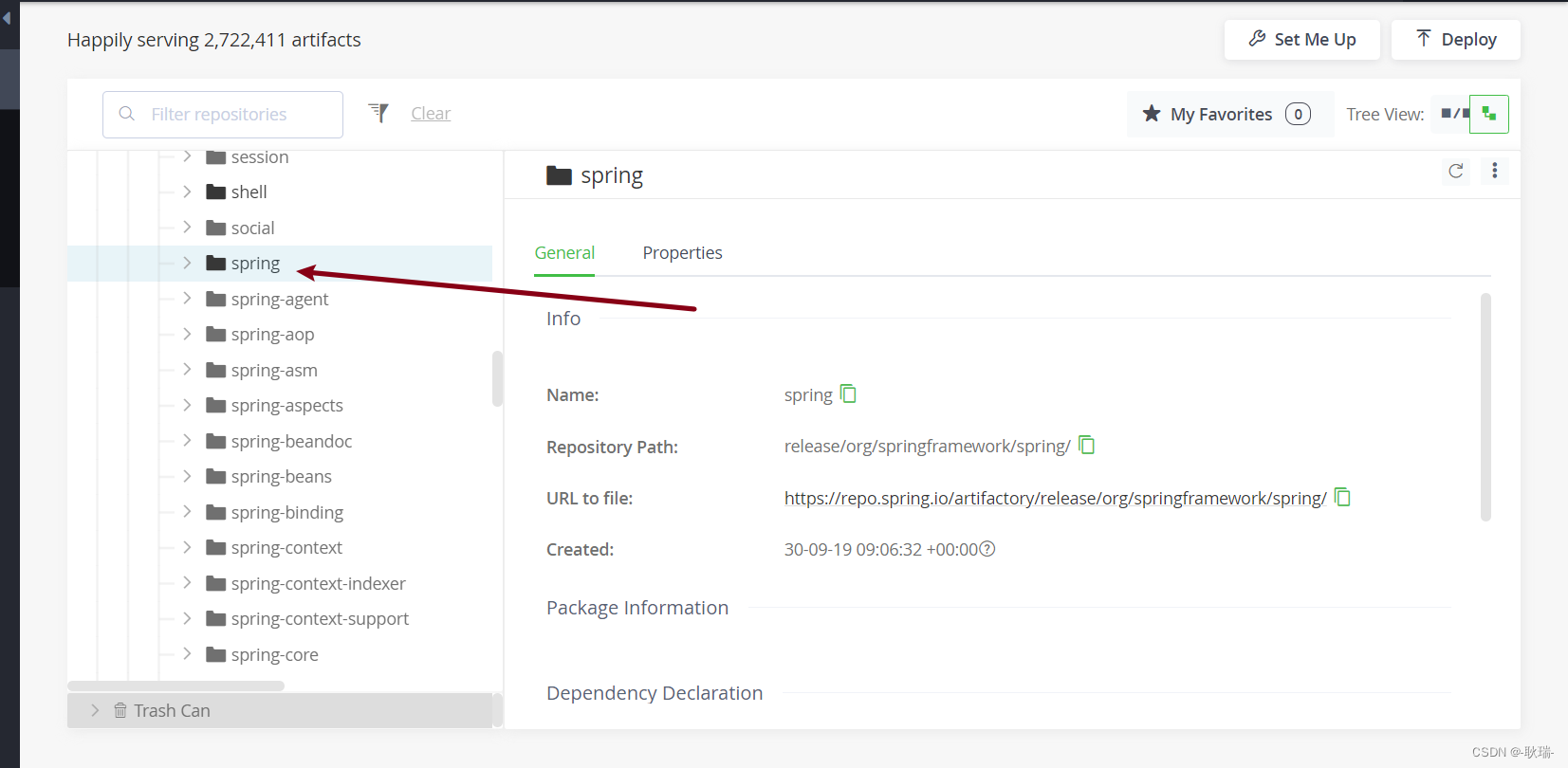Select the spring-core tree row
Screen dimensions: 1568x768
point(280,654)
